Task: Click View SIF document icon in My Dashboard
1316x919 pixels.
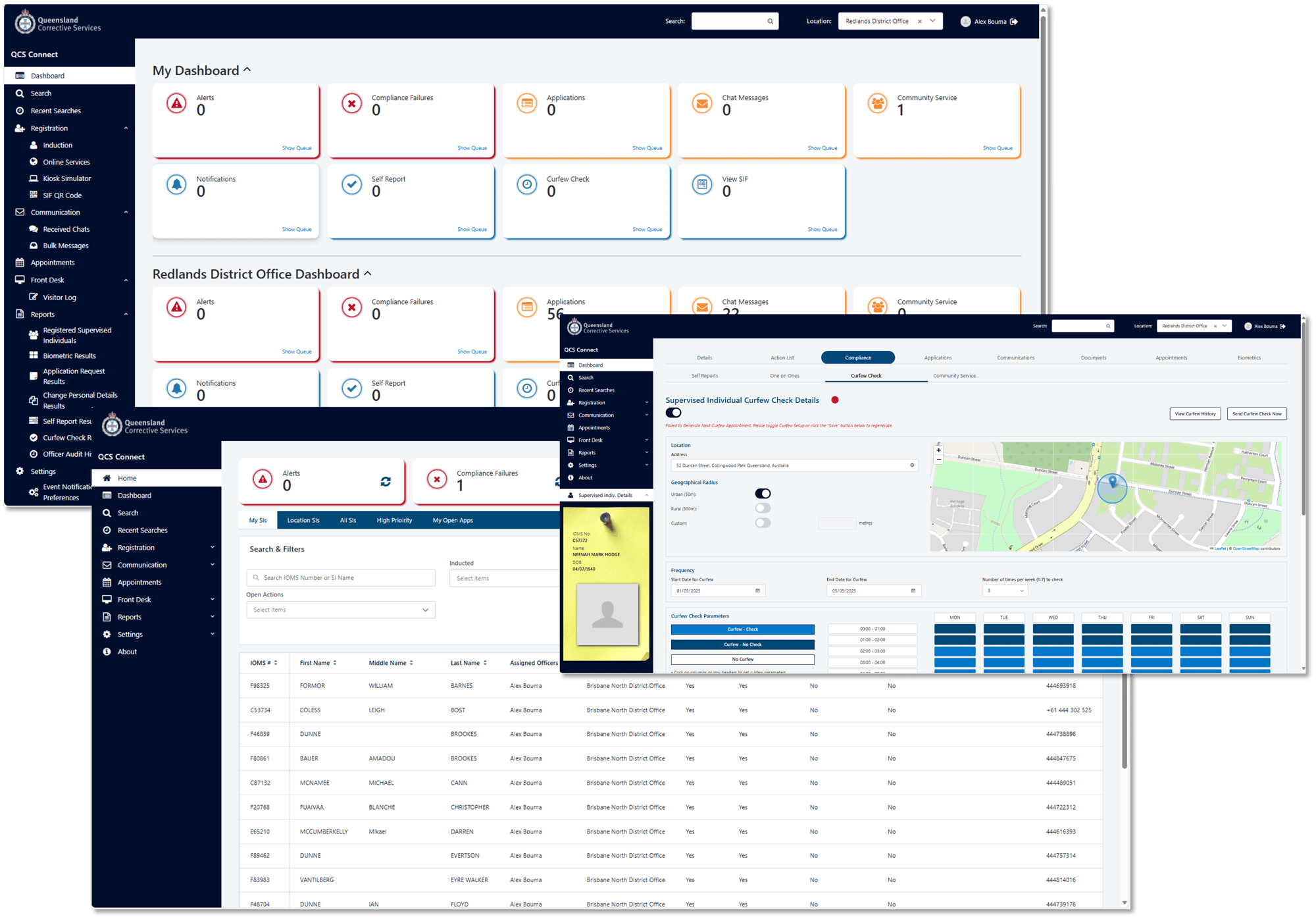Action: click(702, 185)
